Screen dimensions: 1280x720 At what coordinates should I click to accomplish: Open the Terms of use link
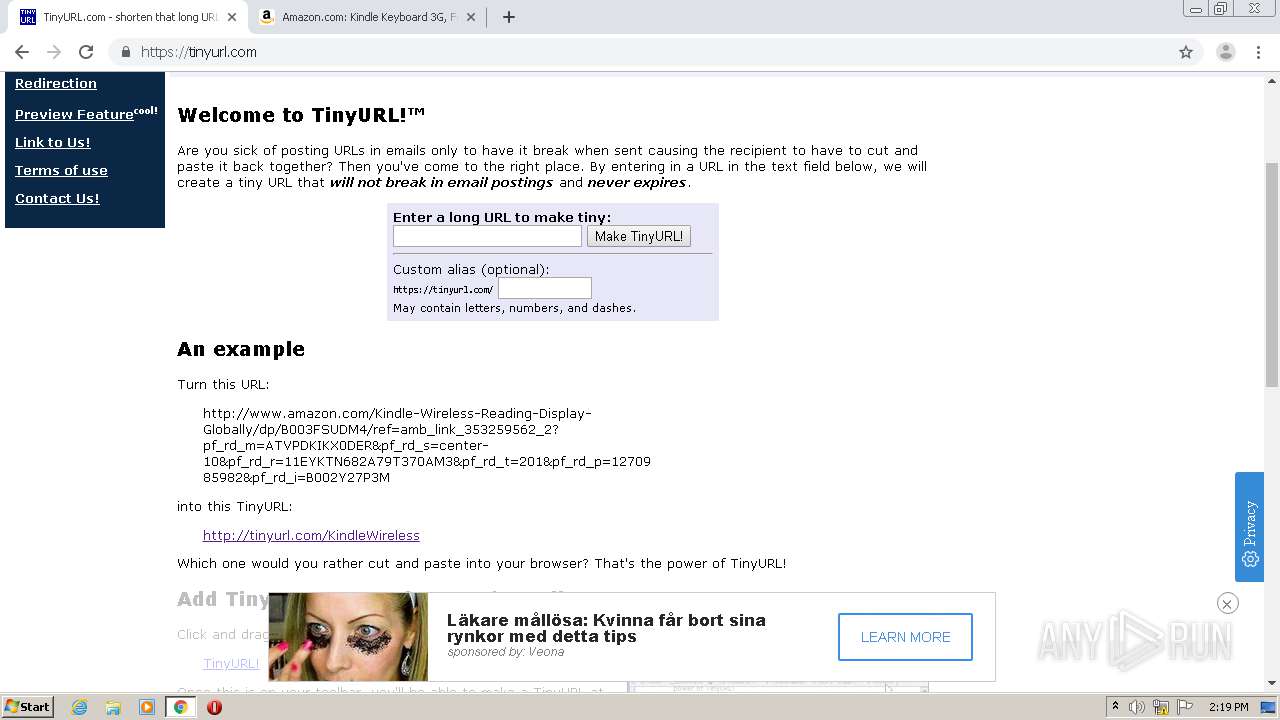pos(61,170)
